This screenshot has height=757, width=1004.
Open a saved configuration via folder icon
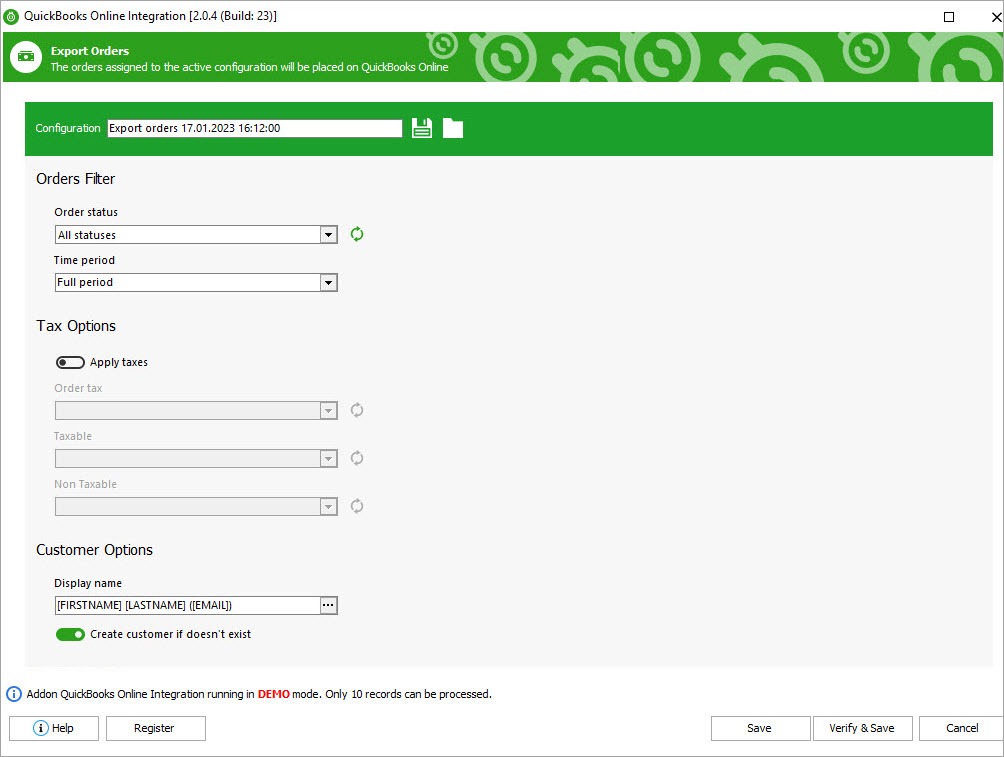coord(452,127)
